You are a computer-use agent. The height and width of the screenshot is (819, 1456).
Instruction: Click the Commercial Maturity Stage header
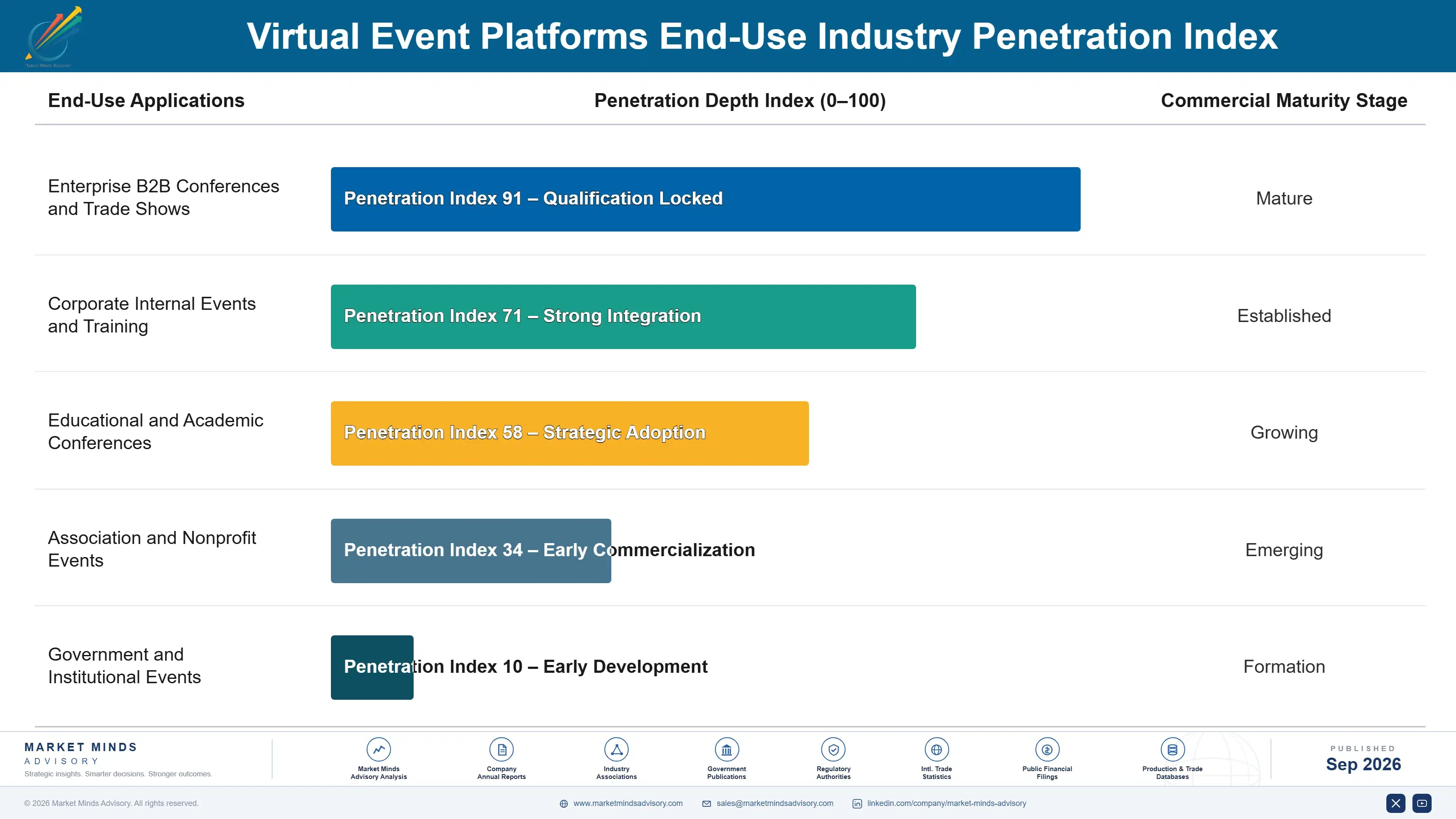1284,101
